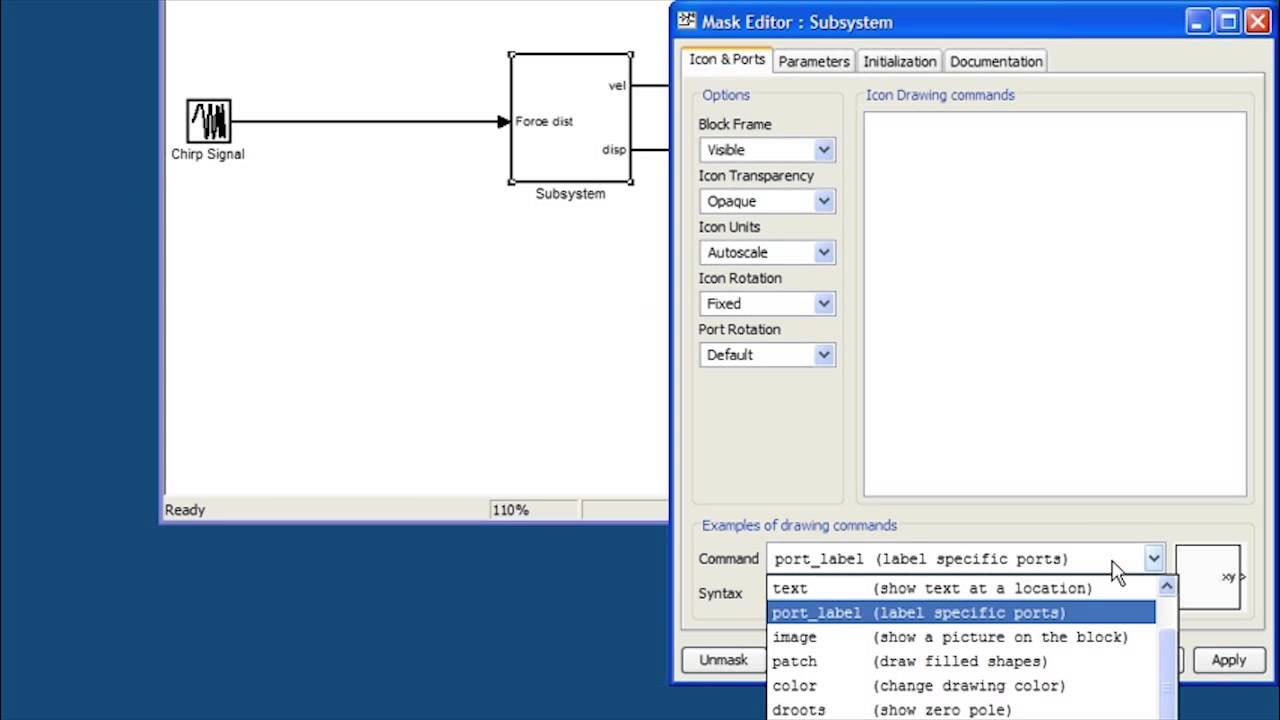Click the 'Subsystem' block name label
Screen dimensions: 1280x720
tap(570, 194)
